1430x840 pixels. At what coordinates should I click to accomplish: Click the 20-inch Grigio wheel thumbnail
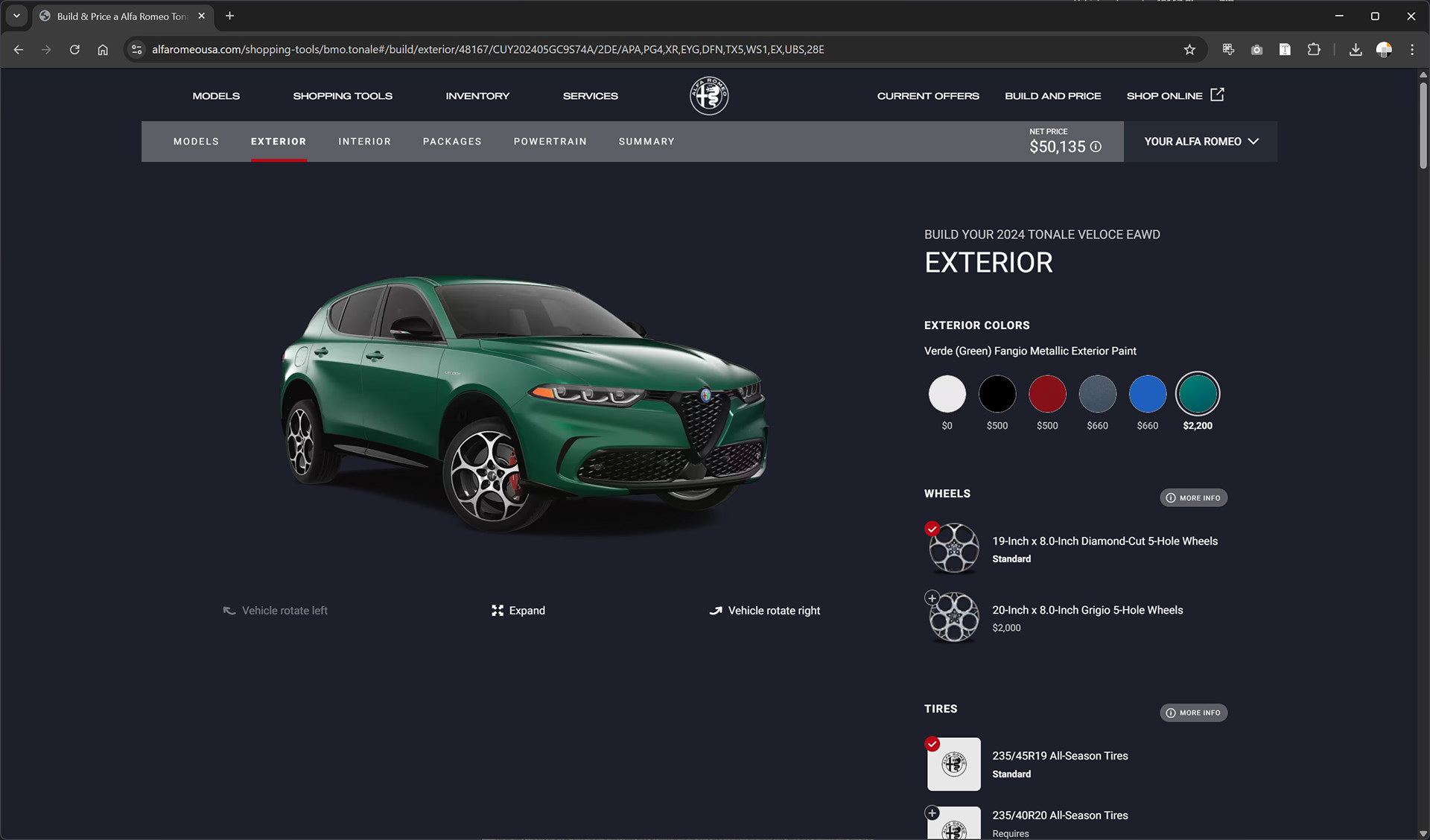coord(953,617)
